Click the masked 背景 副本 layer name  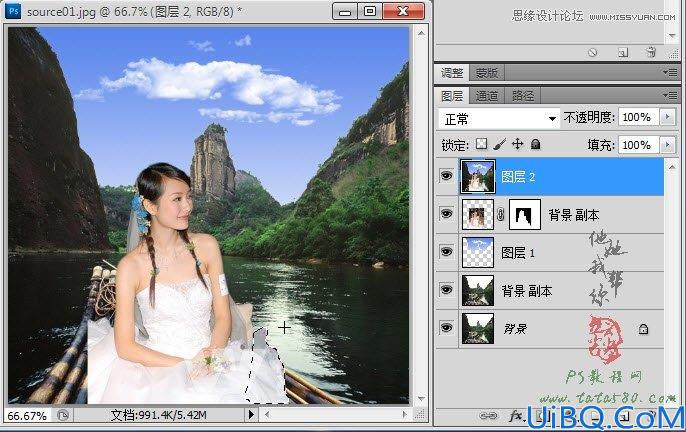(x=574, y=215)
